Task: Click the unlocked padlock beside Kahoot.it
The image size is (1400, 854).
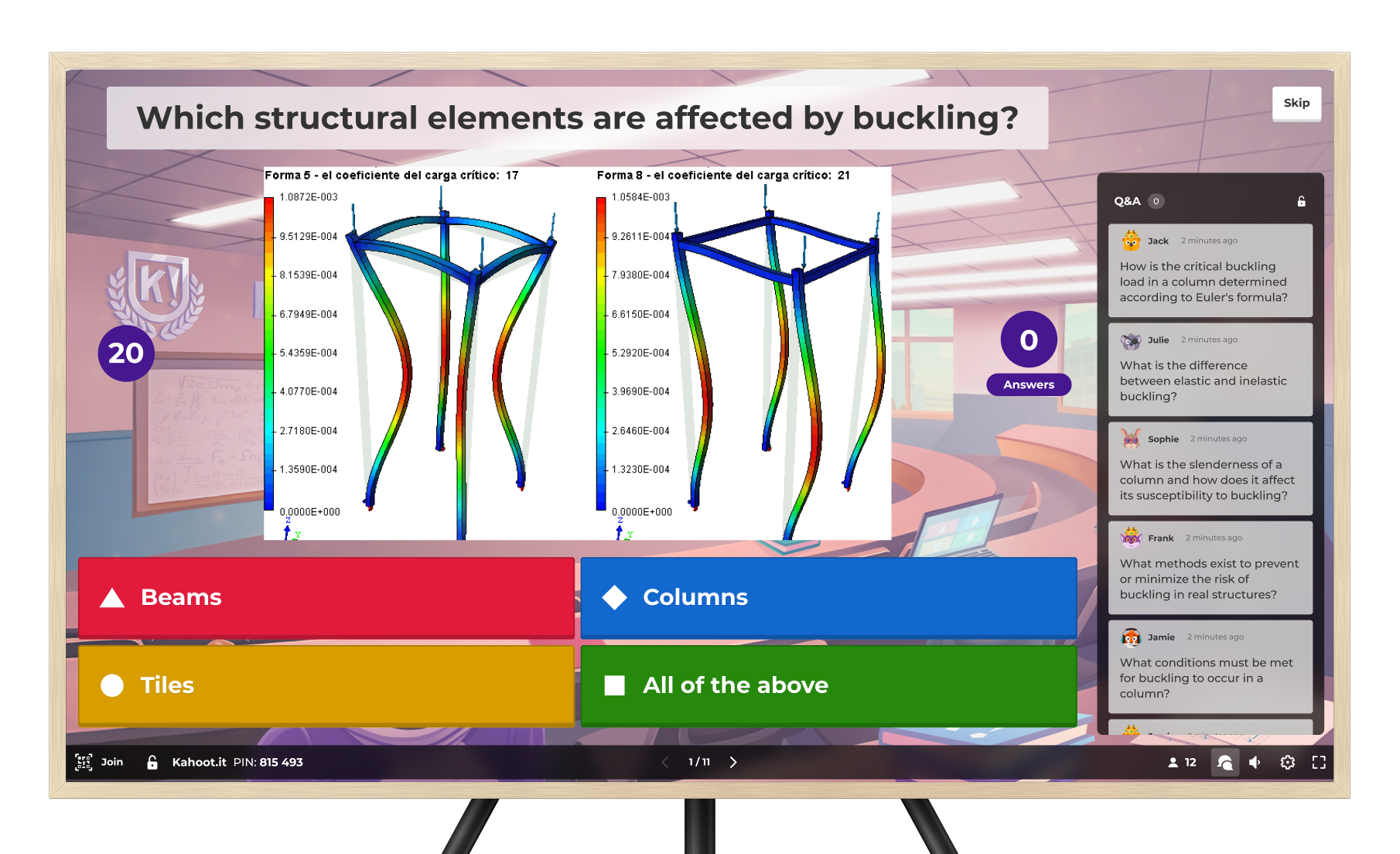Action: [x=152, y=762]
